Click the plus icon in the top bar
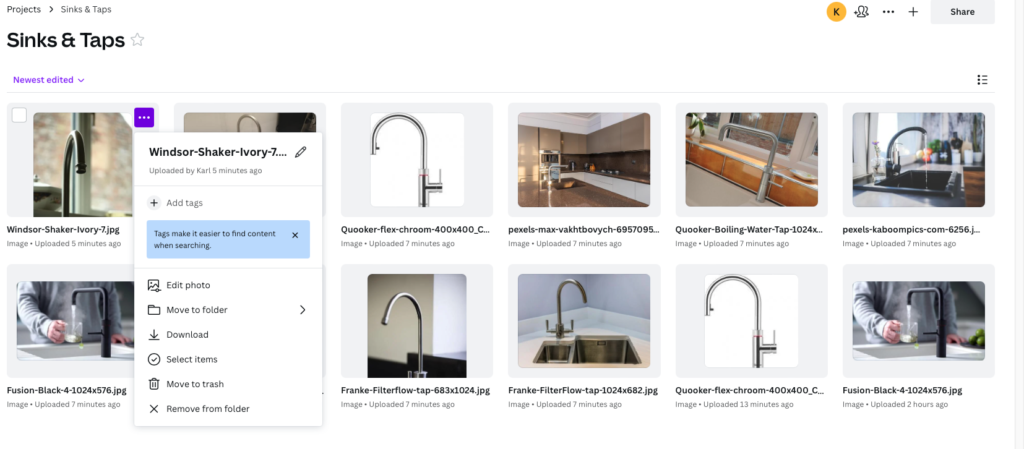 click(x=913, y=12)
